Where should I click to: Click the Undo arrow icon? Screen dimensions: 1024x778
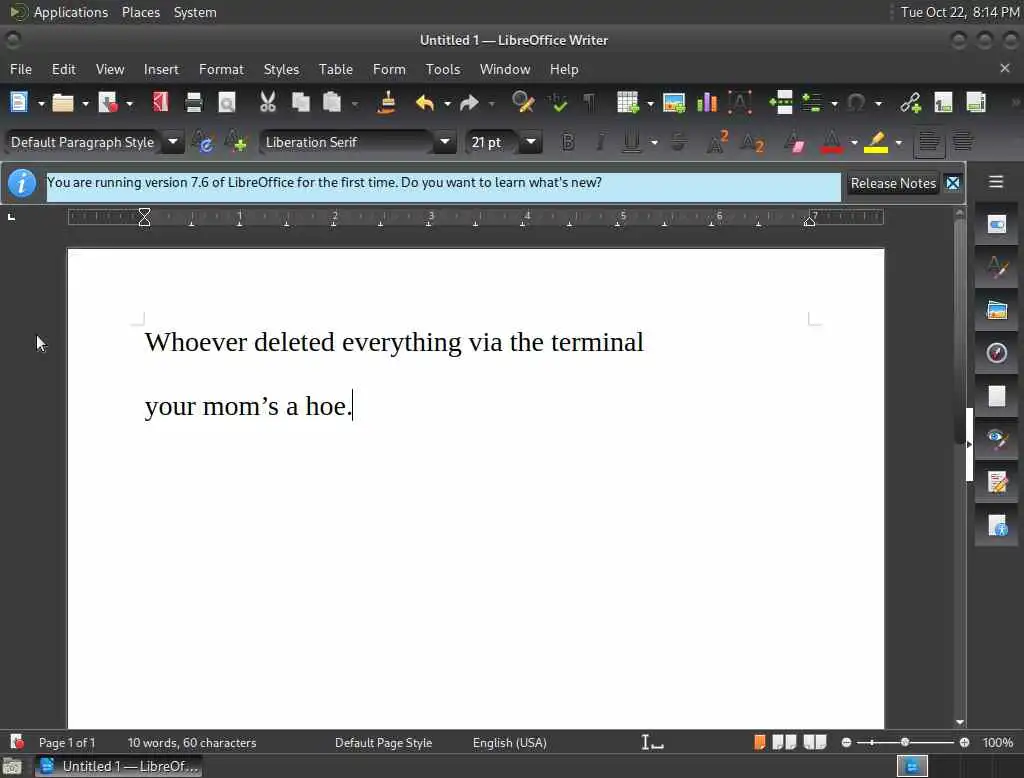coord(424,103)
